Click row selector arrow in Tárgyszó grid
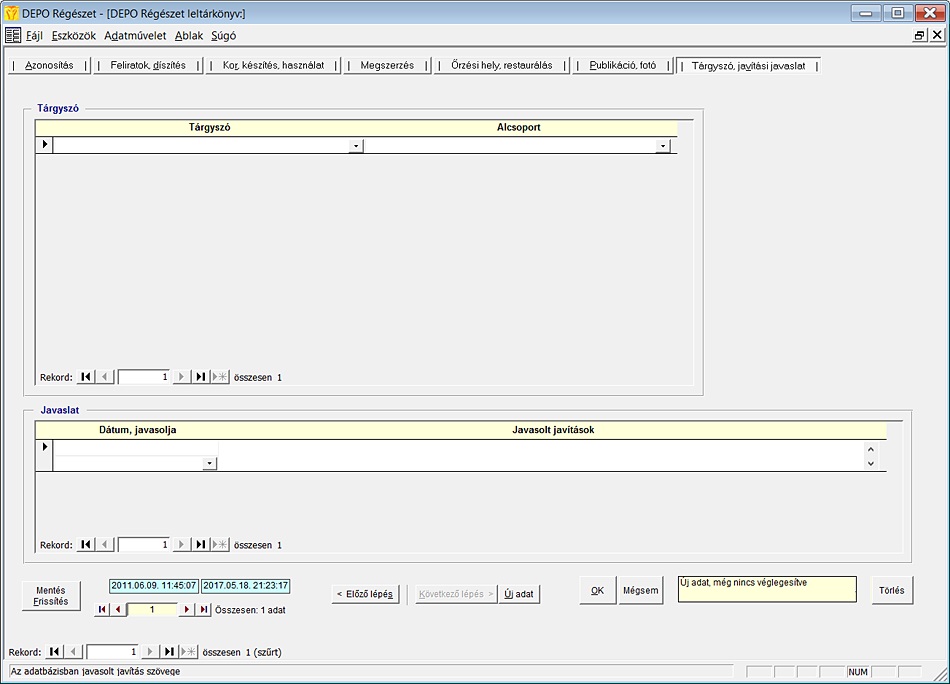This screenshot has height=684, width=950. [x=44, y=145]
